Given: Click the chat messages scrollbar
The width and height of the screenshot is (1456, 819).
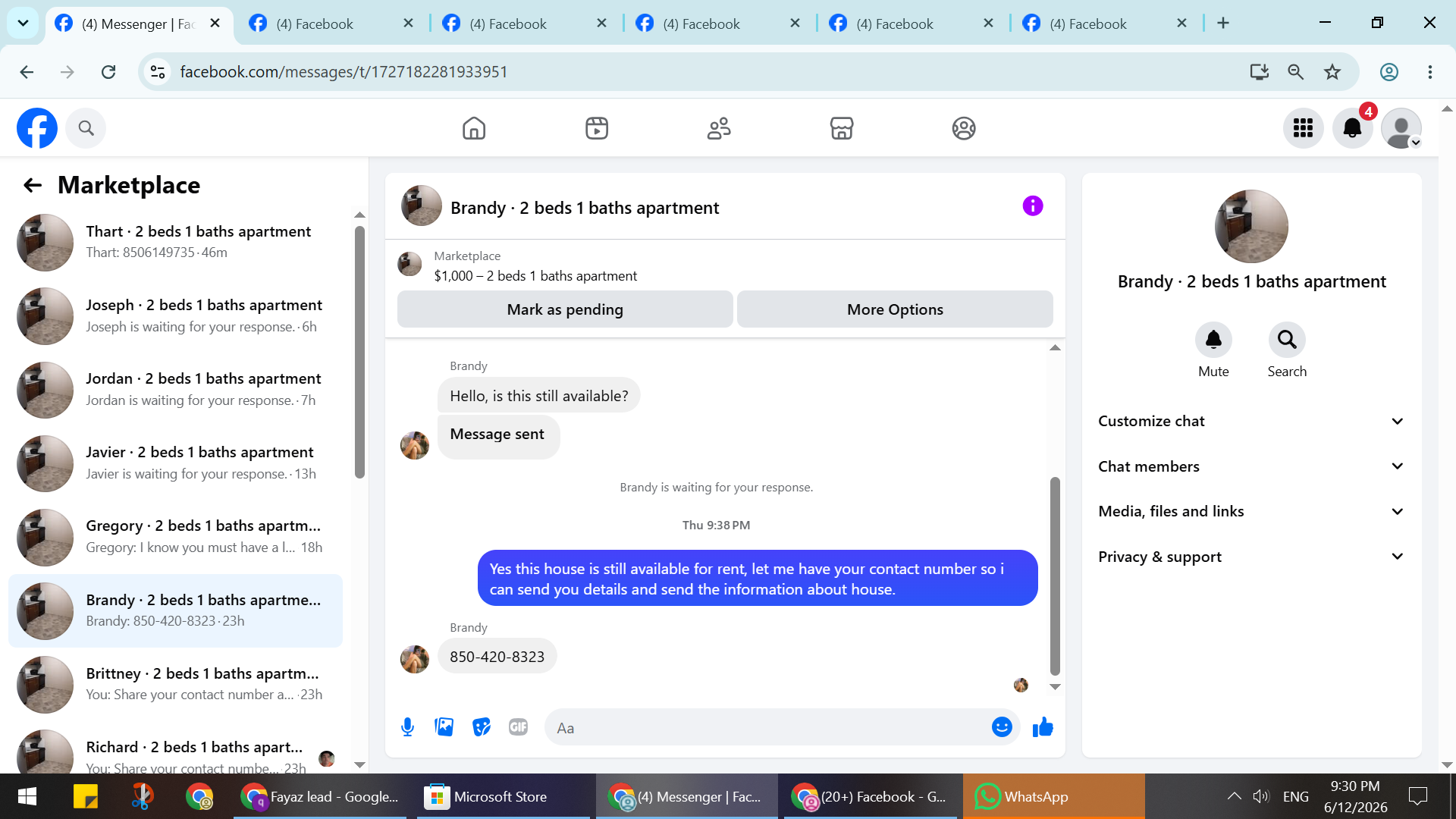Looking at the screenshot, I should (1055, 576).
